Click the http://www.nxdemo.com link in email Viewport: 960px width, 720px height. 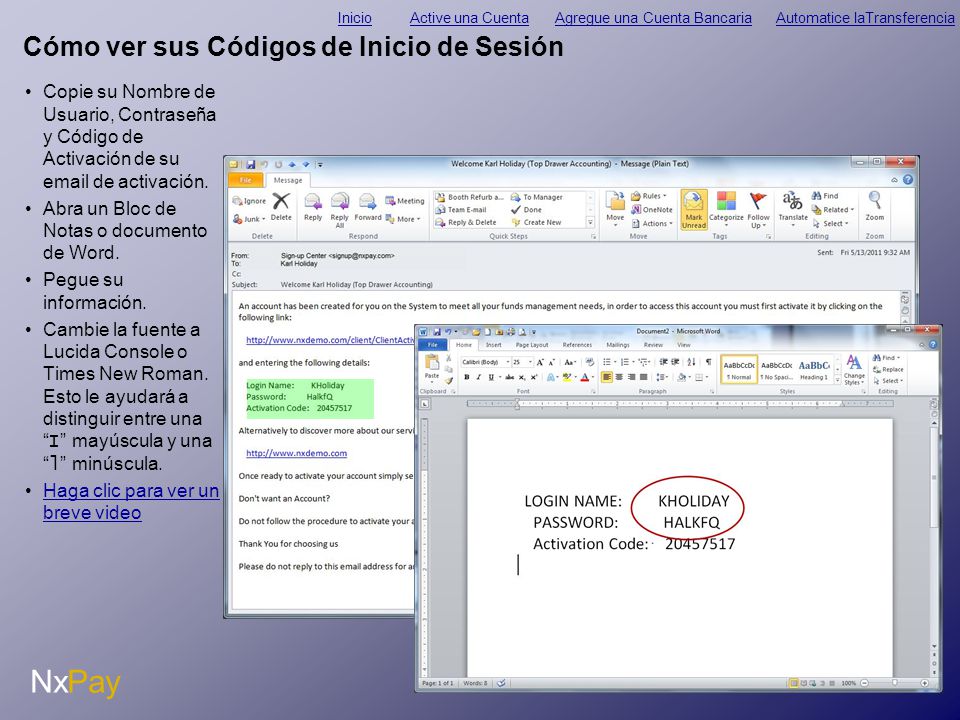click(296, 453)
